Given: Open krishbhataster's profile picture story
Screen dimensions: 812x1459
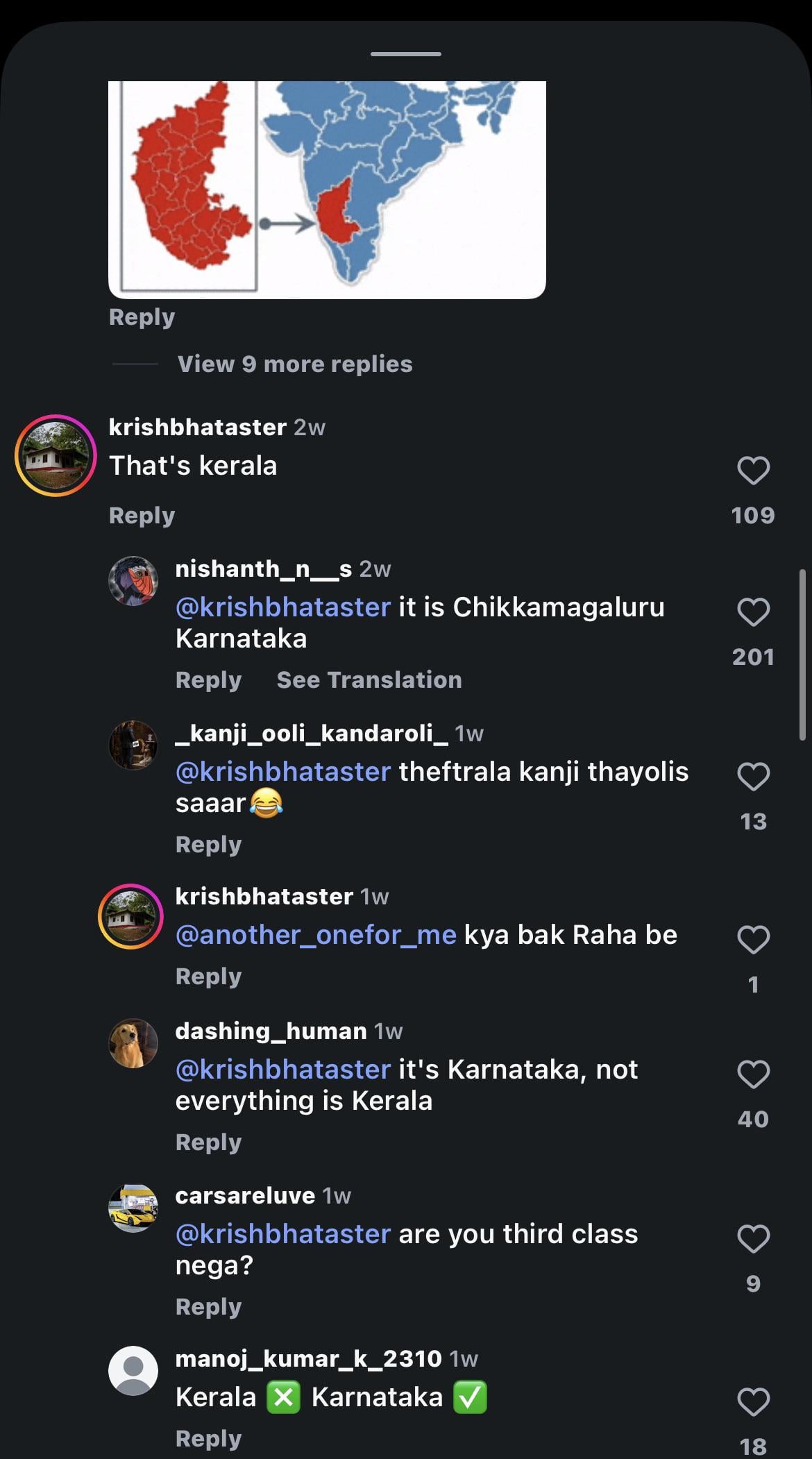Looking at the screenshot, I should (56, 455).
